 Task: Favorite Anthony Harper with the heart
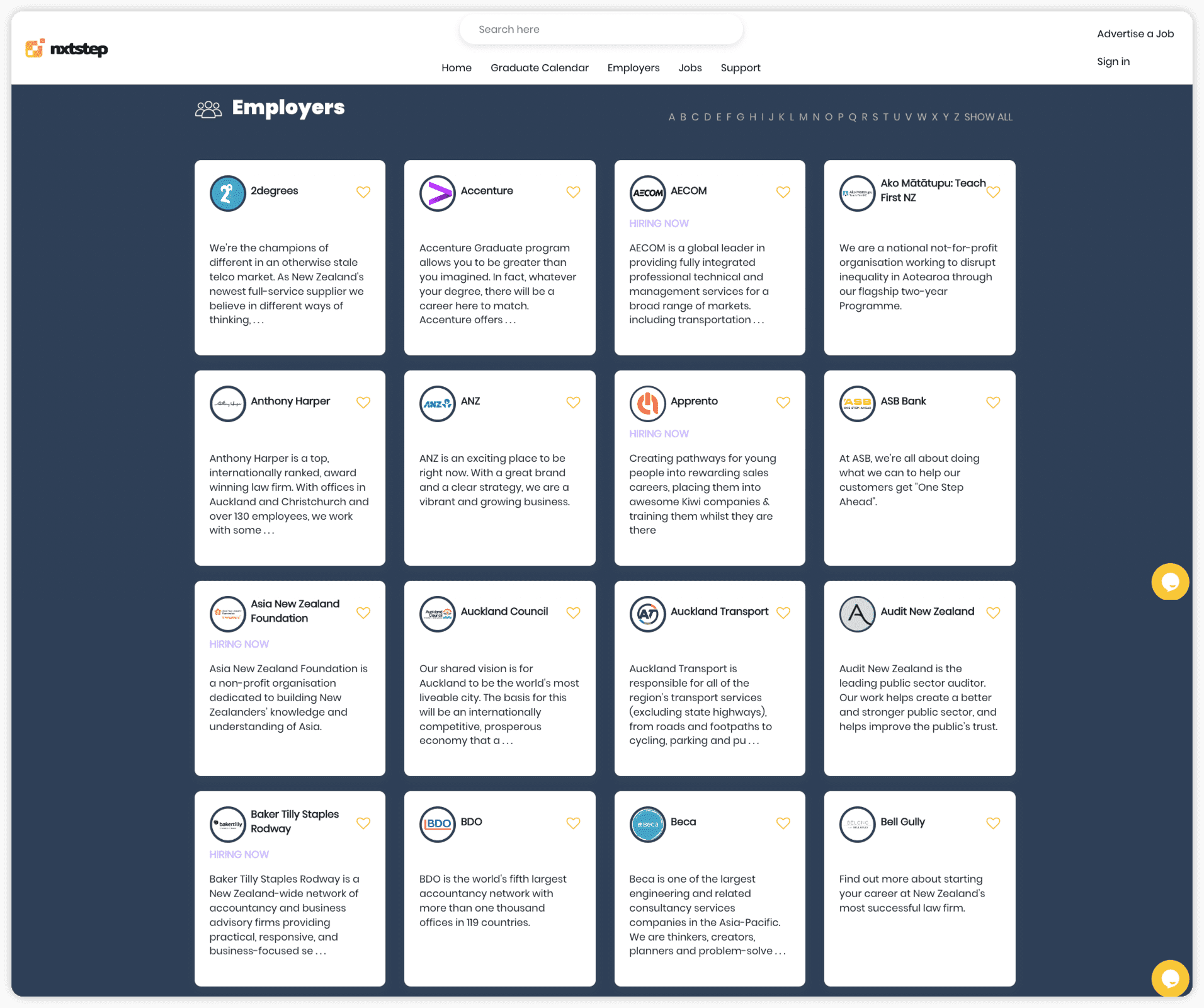click(363, 403)
